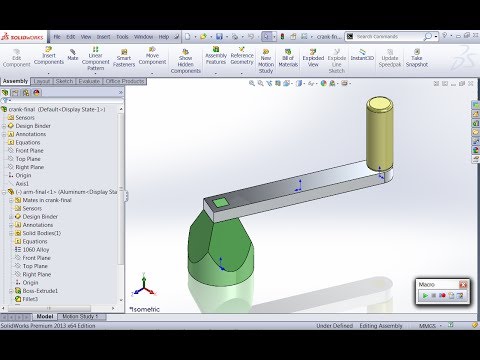
Task: Open Edit Appearance color ball icon
Action: (x=323, y=83)
